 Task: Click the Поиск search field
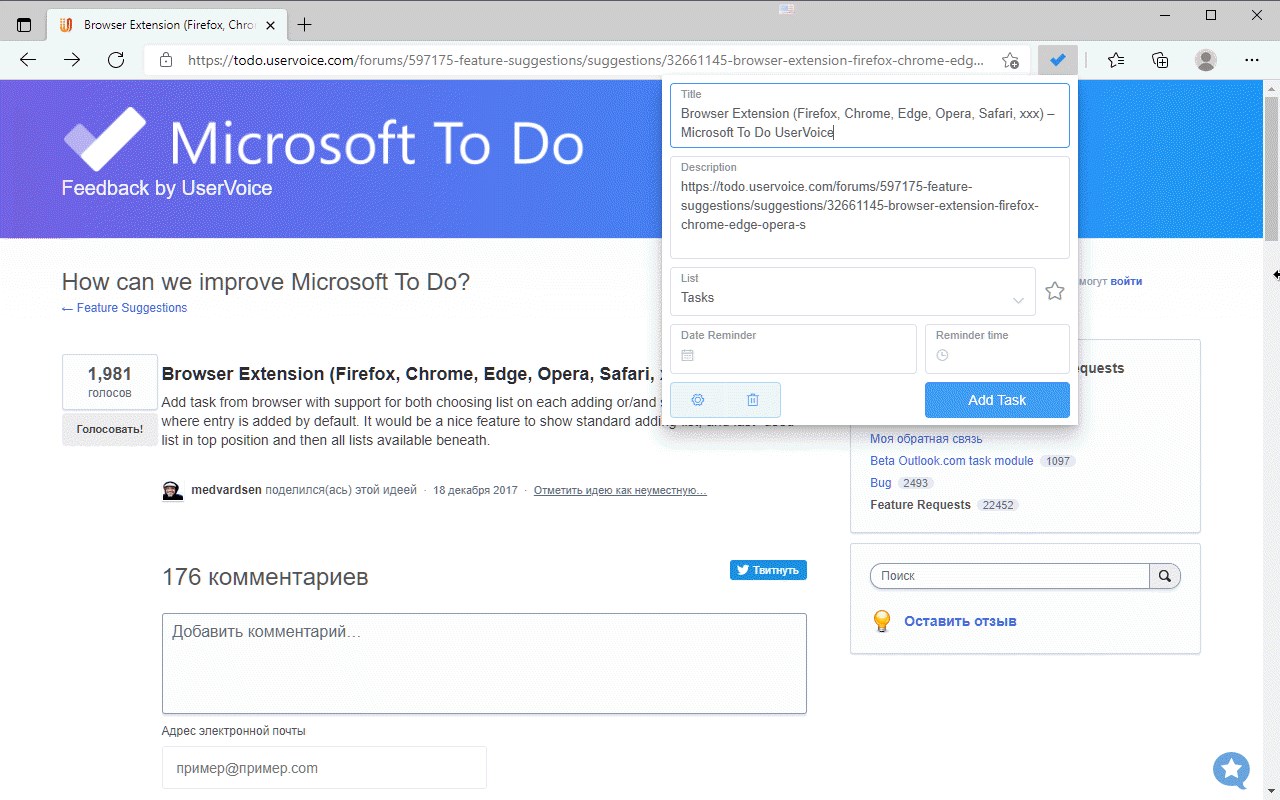(x=1010, y=576)
